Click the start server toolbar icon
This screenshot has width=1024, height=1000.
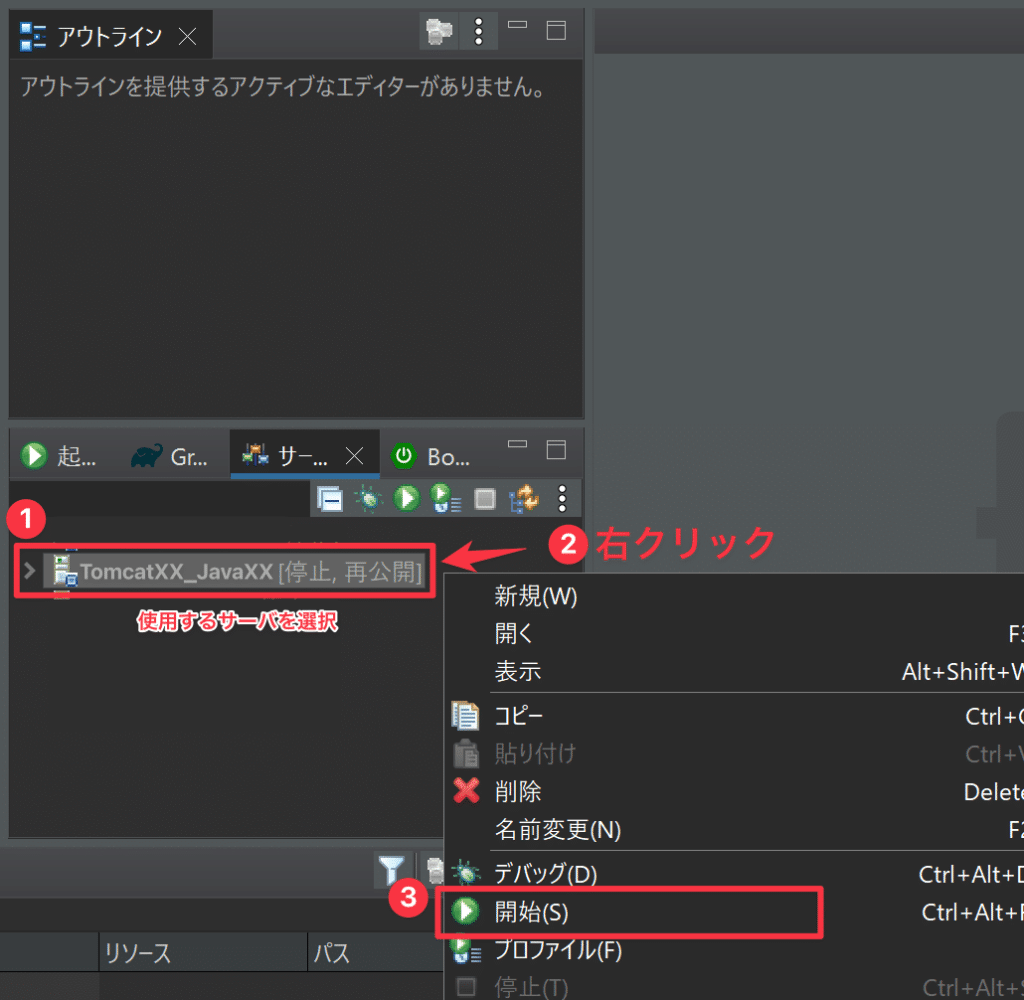[x=406, y=498]
